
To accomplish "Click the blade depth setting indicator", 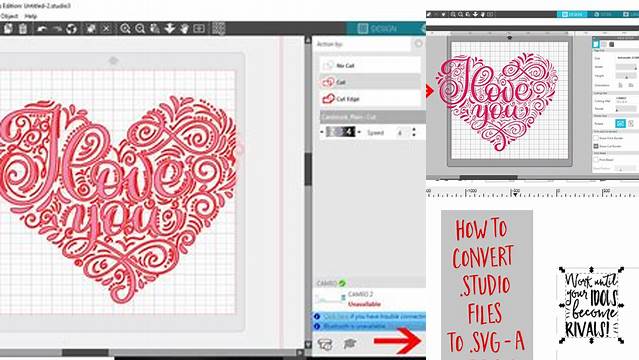I will (x=340, y=132).
